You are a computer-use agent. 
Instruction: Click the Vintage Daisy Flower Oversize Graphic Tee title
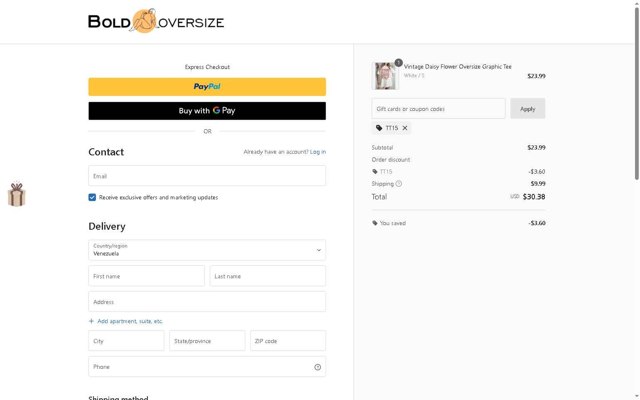point(458,67)
